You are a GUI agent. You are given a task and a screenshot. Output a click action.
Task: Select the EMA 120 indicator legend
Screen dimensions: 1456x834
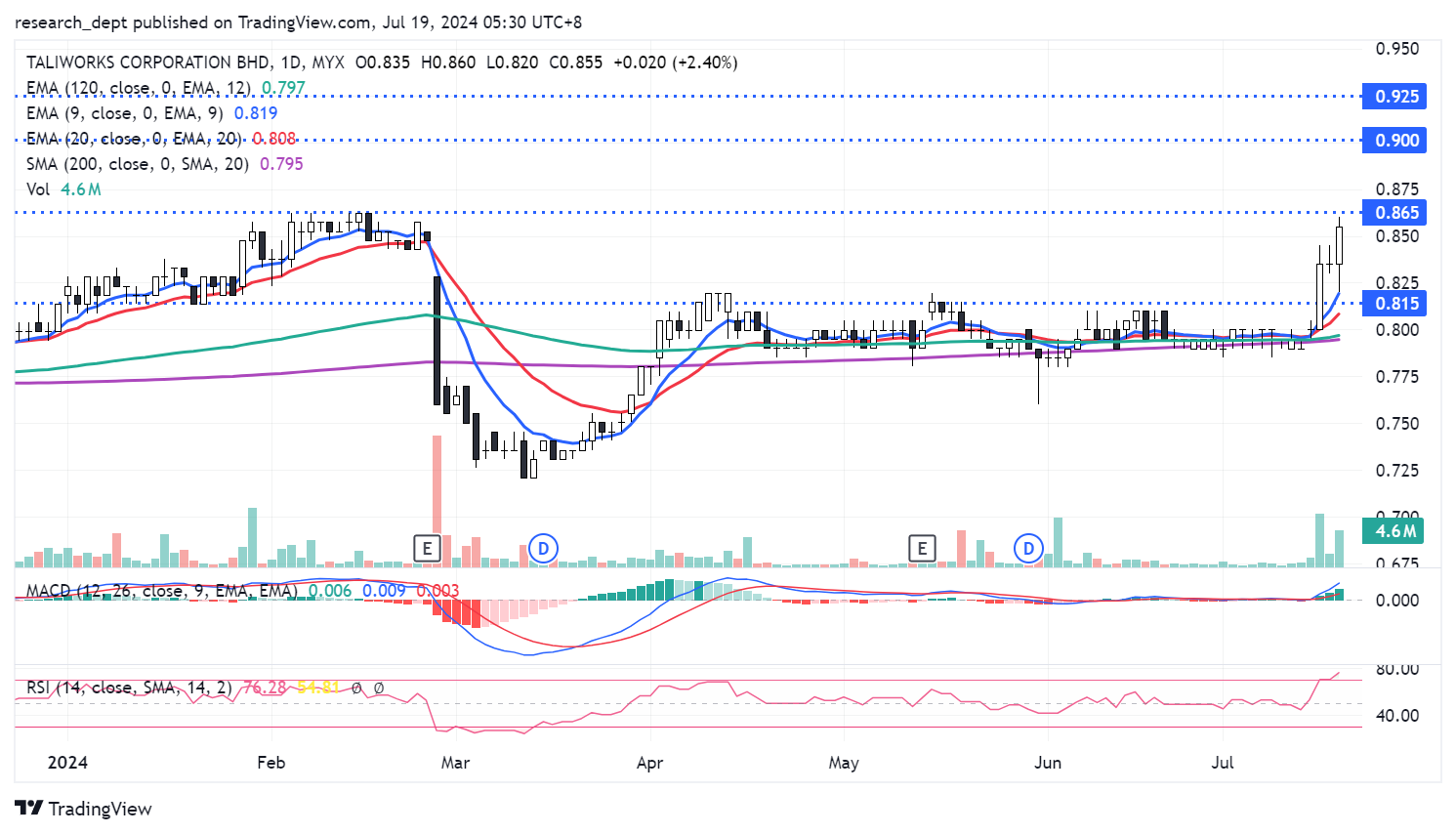tap(137, 88)
